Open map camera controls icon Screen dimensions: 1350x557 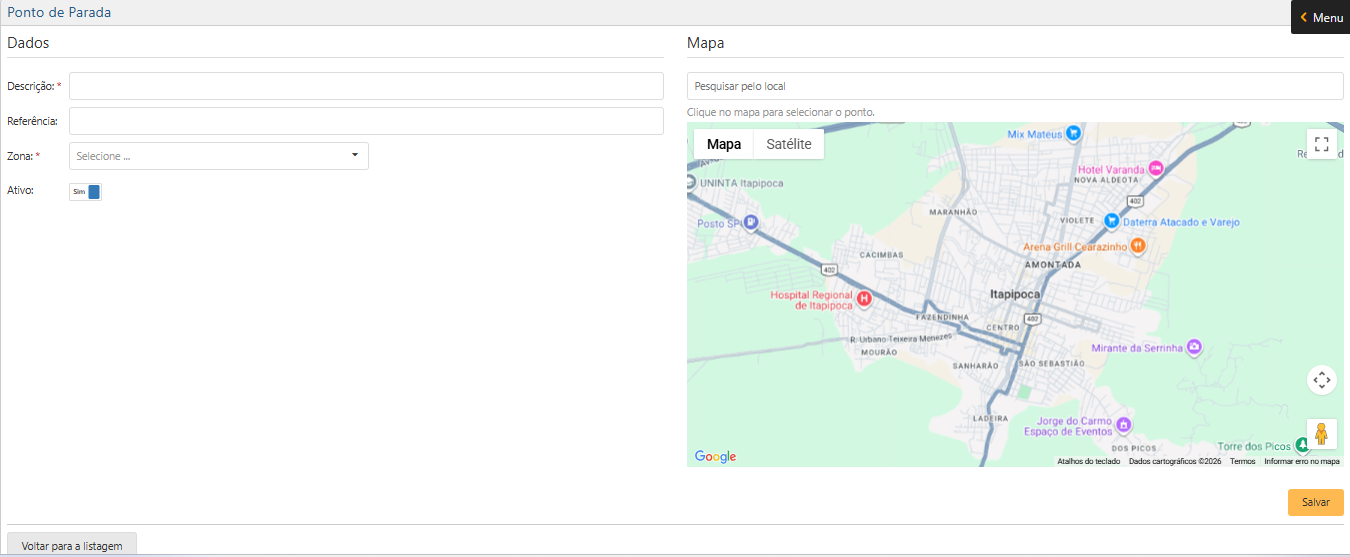point(1321,380)
